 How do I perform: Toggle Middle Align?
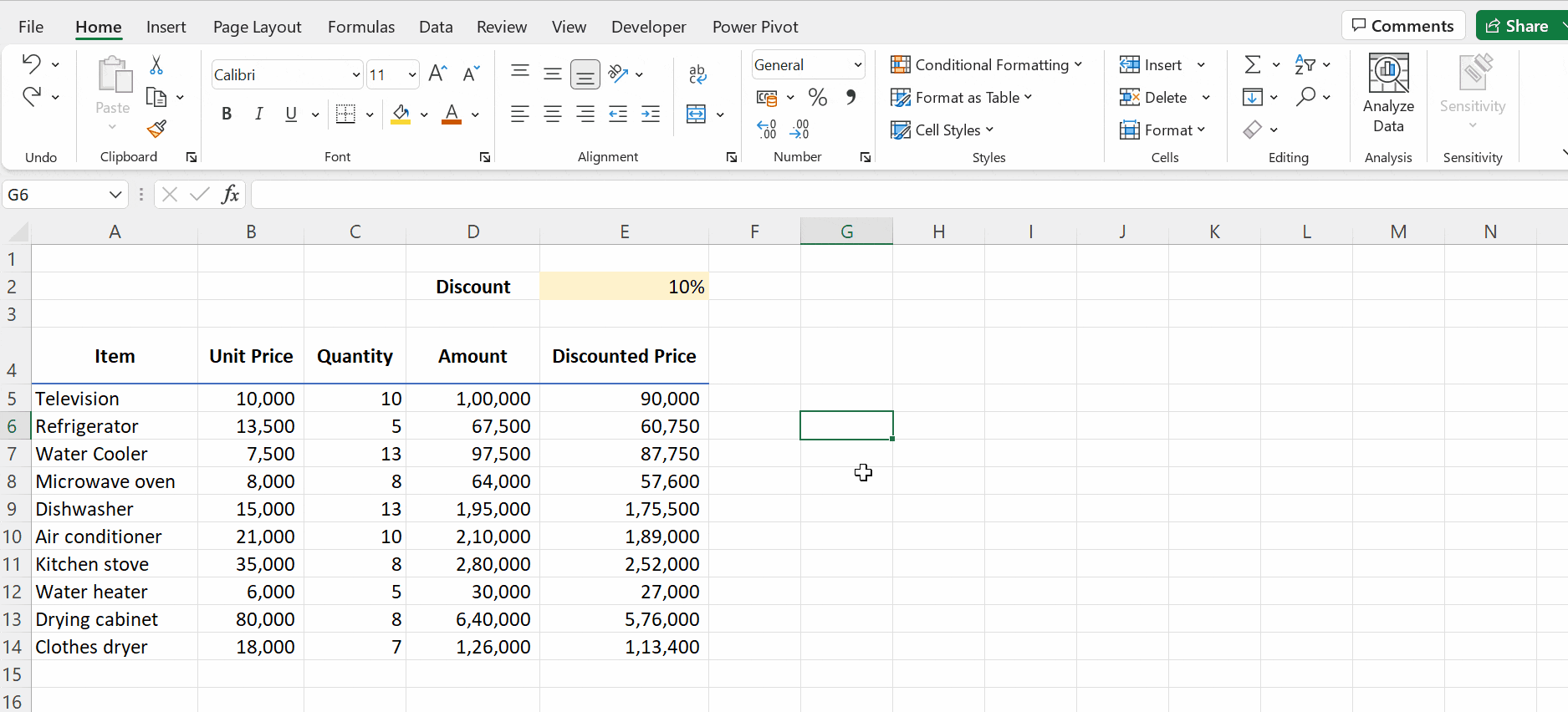tap(552, 74)
